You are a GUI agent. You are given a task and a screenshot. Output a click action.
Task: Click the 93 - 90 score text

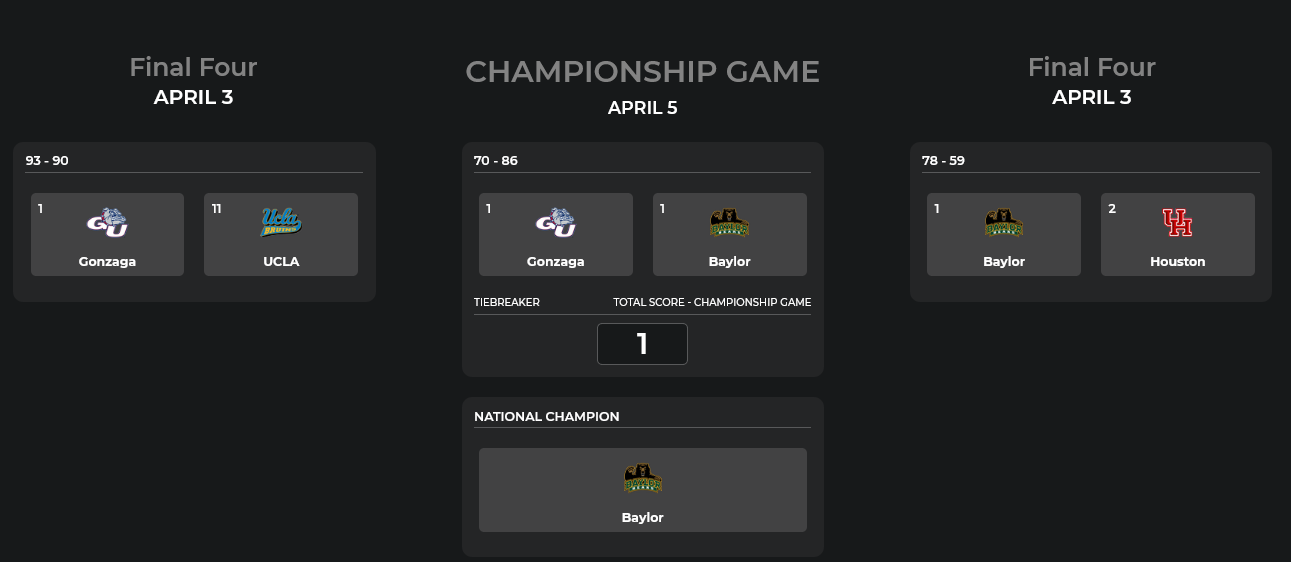click(x=47, y=160)
